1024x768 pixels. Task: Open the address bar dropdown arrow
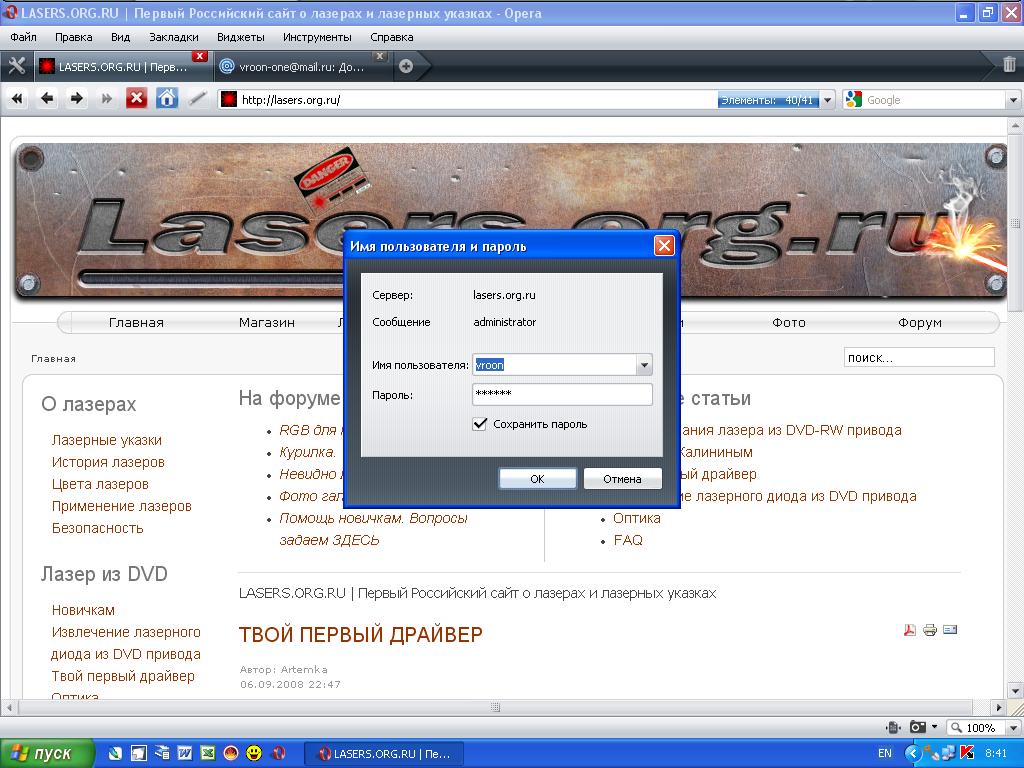827,100
